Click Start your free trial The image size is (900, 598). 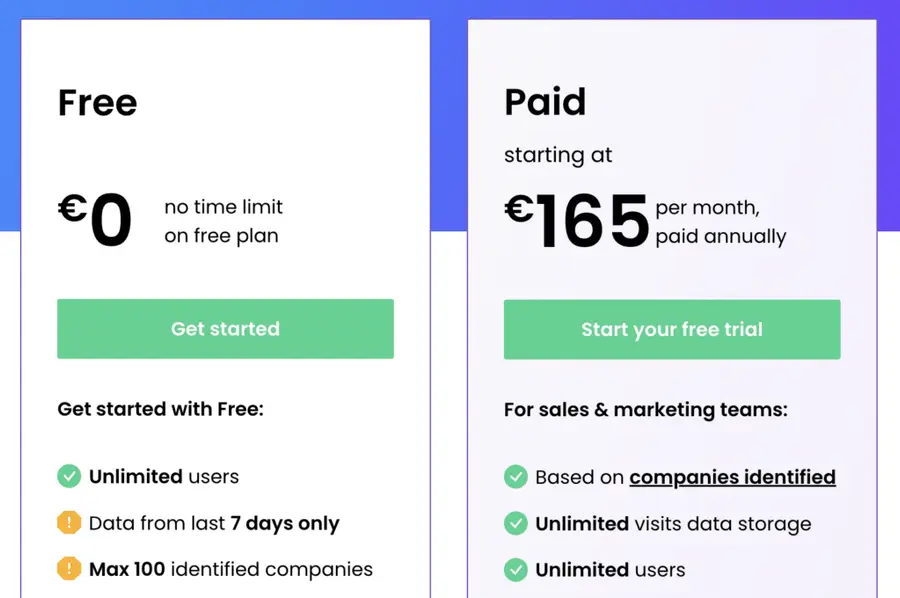pos(671,329)
